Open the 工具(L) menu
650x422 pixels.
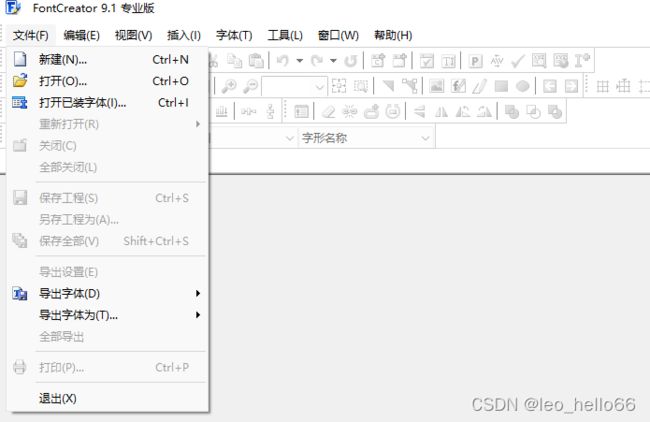click(x=285, y=35)
